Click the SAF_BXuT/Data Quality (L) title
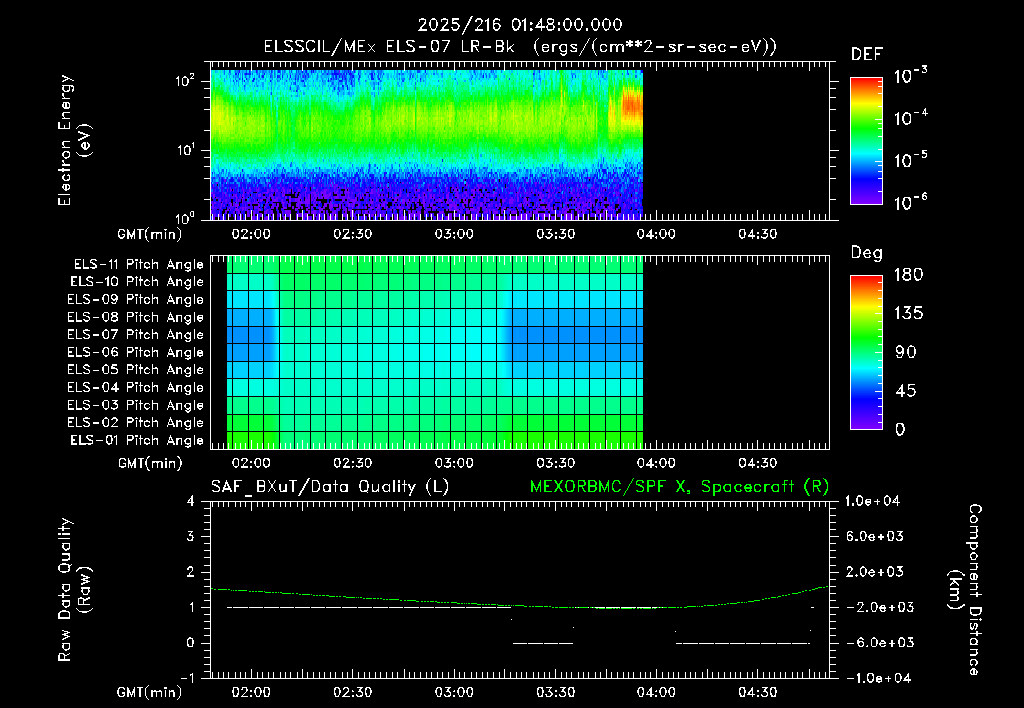 tap(330, 487)
